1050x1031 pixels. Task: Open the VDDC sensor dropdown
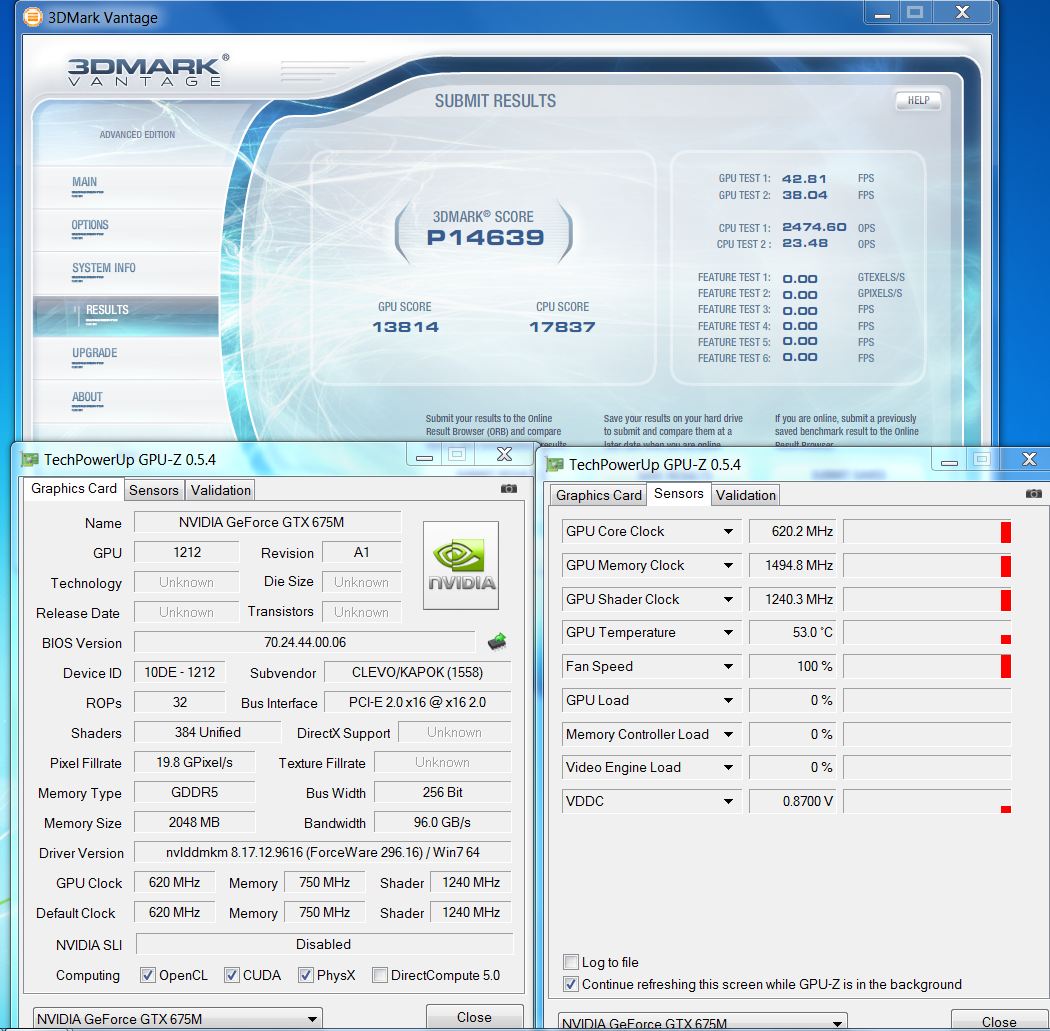coord(728,801)
